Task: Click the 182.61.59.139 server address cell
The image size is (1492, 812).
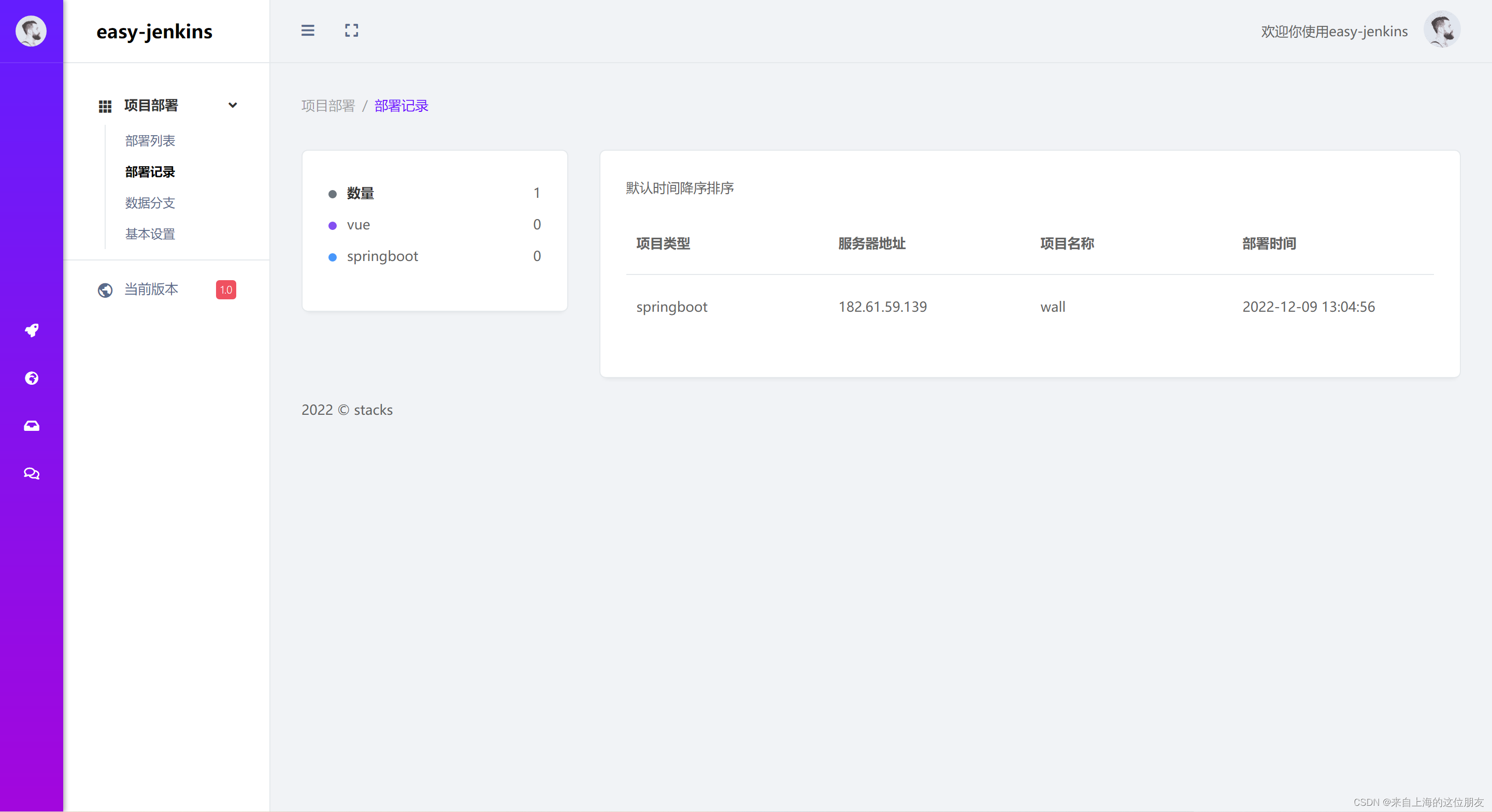Action: 883,307
